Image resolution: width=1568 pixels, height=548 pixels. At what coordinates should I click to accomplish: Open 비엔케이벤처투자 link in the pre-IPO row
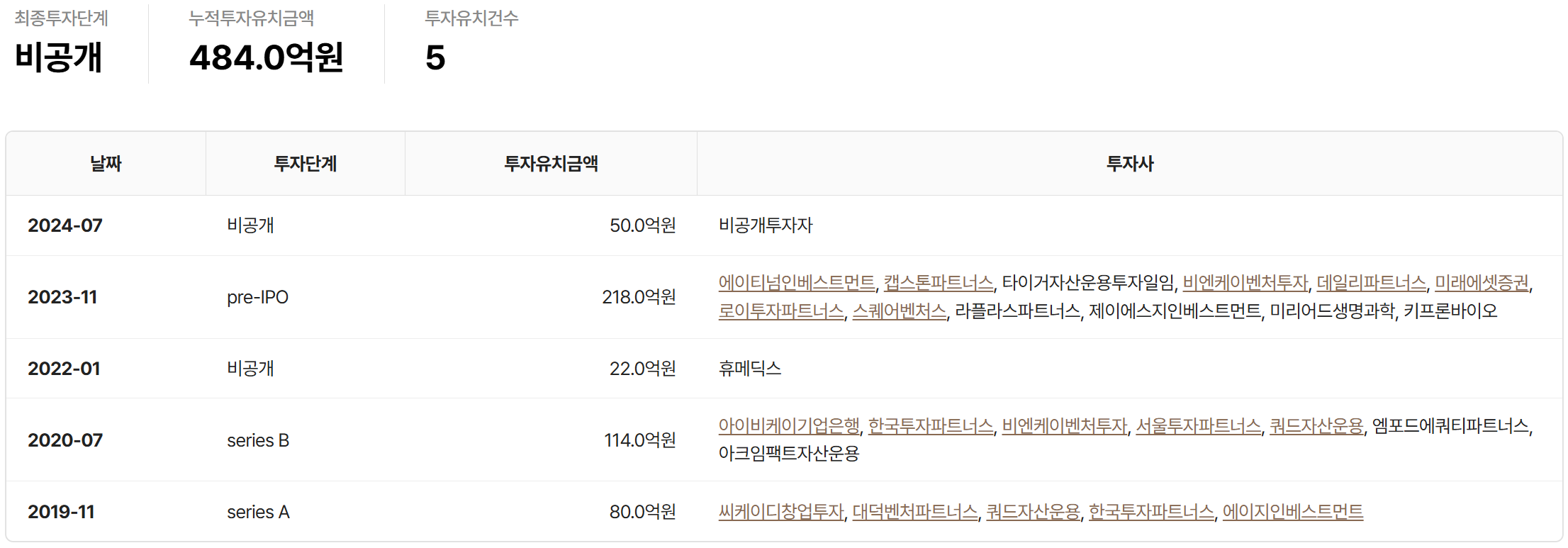point(1245,283)
